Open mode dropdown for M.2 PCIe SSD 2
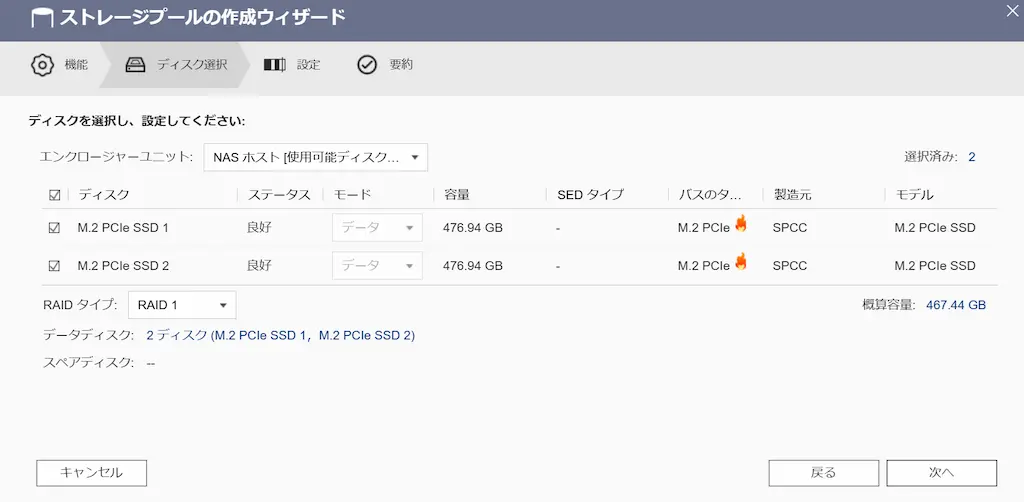The height and width of the screenshot is (502, 1024). (377, 266)
